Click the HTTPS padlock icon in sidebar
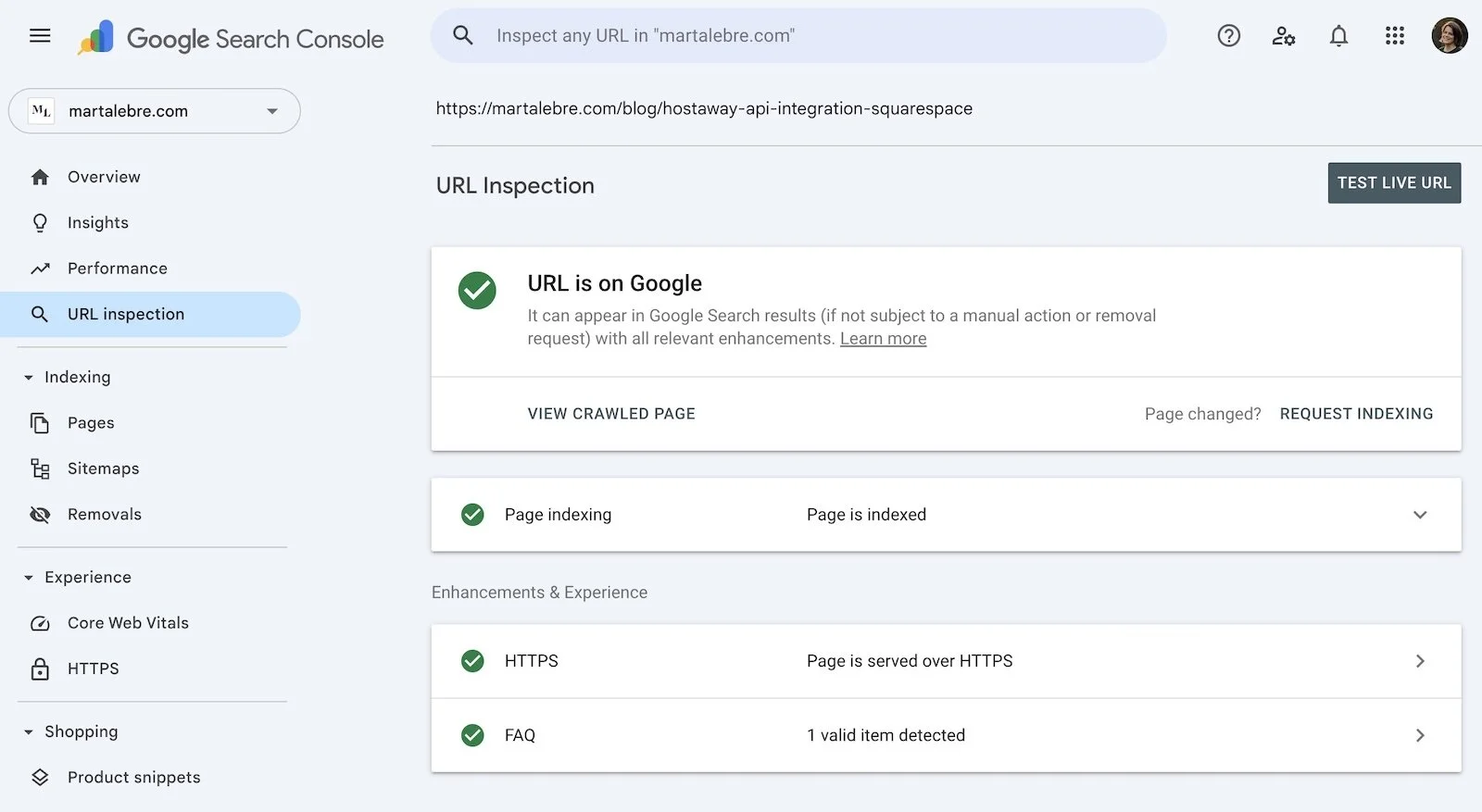Screen dimensions: 1482x812 coord(40,668)
